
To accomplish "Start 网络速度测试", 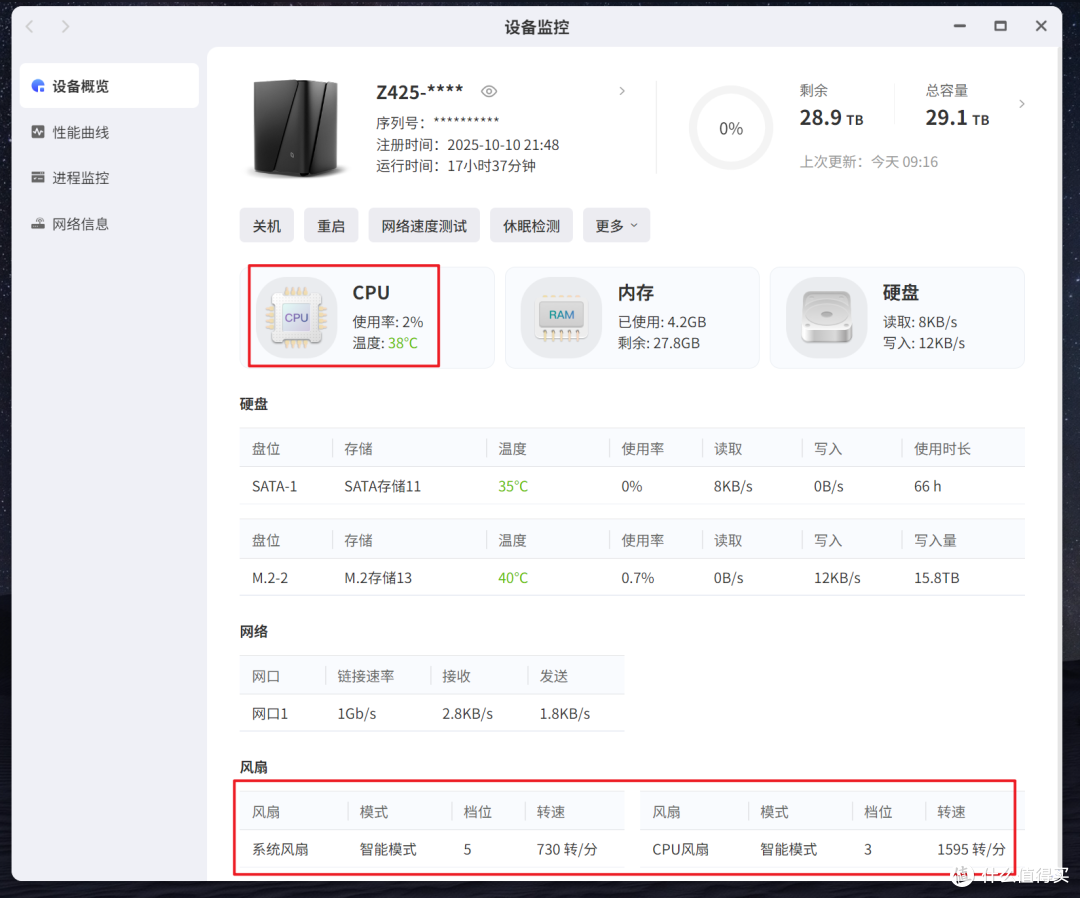I will 424,226.
